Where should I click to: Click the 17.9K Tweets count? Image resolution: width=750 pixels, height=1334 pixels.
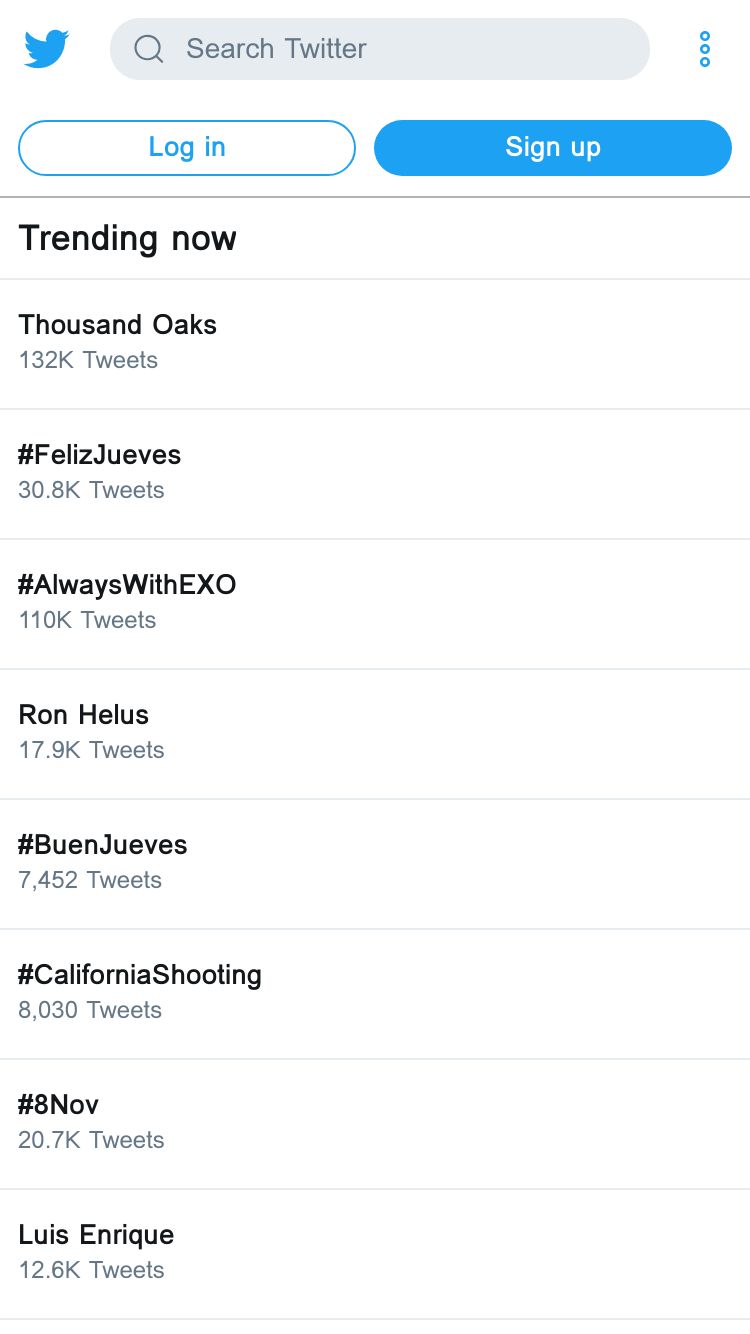pyautogui.click(x=91, y=750)
